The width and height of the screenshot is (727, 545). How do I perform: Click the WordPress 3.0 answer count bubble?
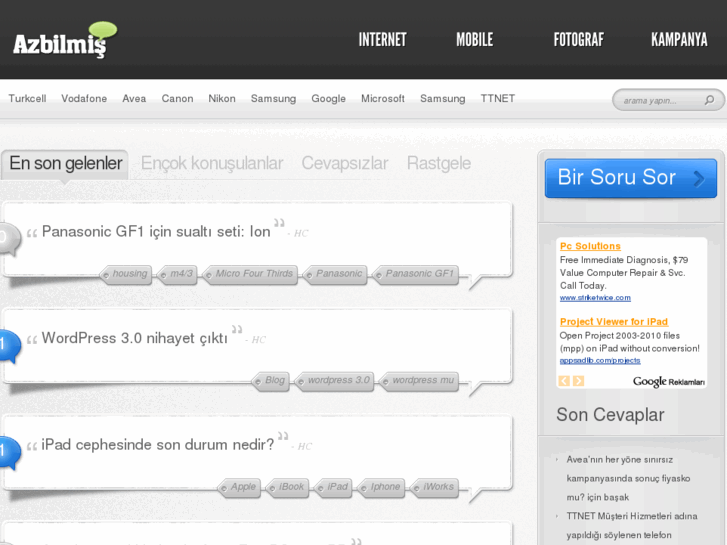click(9, 346)
